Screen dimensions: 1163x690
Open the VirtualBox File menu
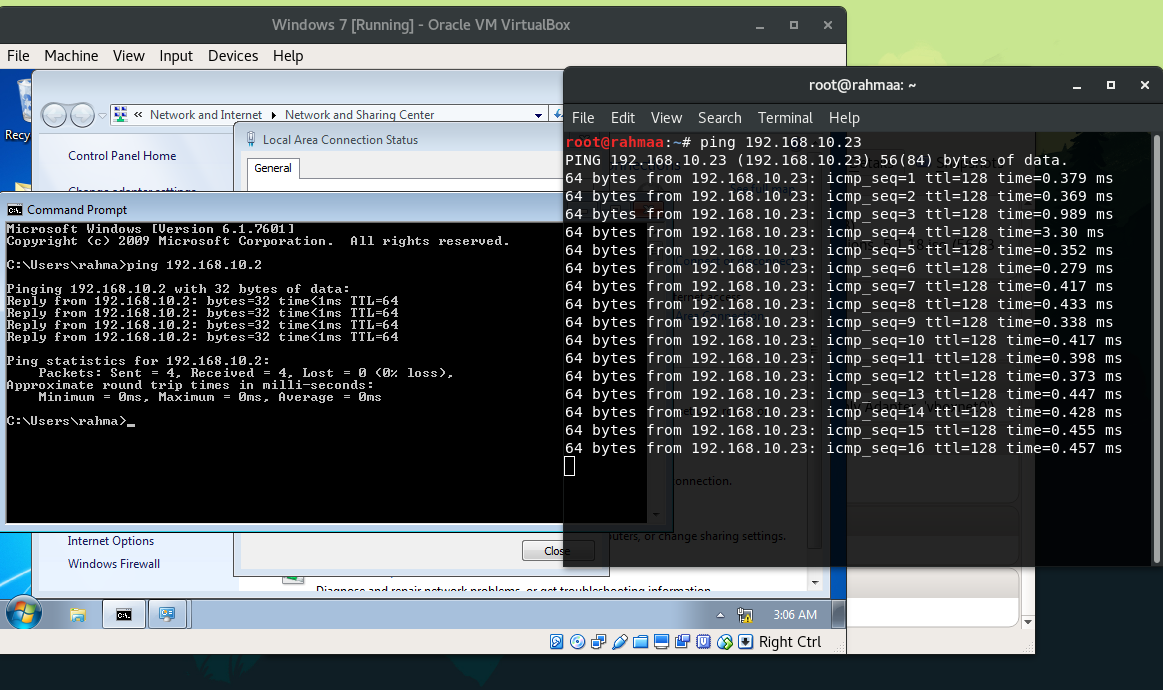pos(19,56)
